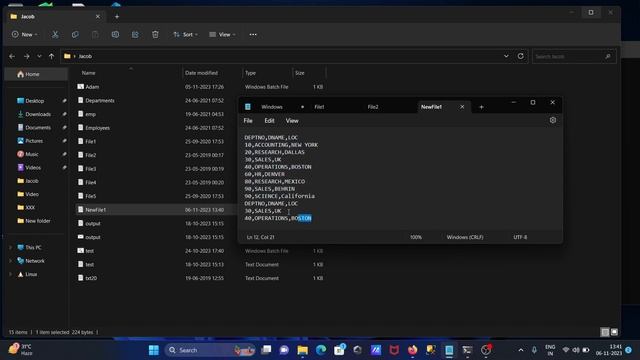
Task: Switch to details view layout icon
Action: click(605, 332)
